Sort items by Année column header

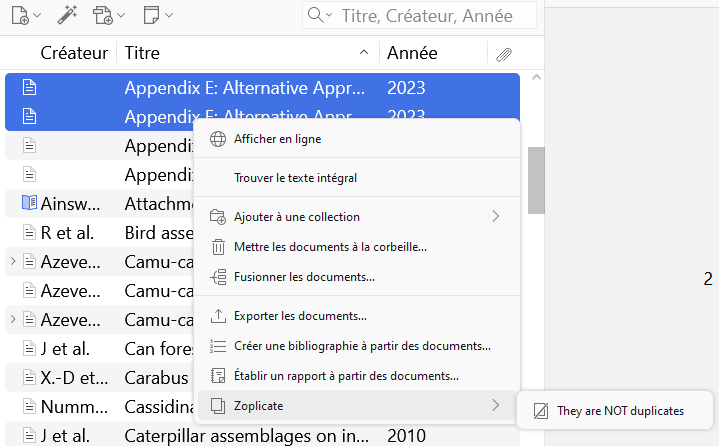433,53
